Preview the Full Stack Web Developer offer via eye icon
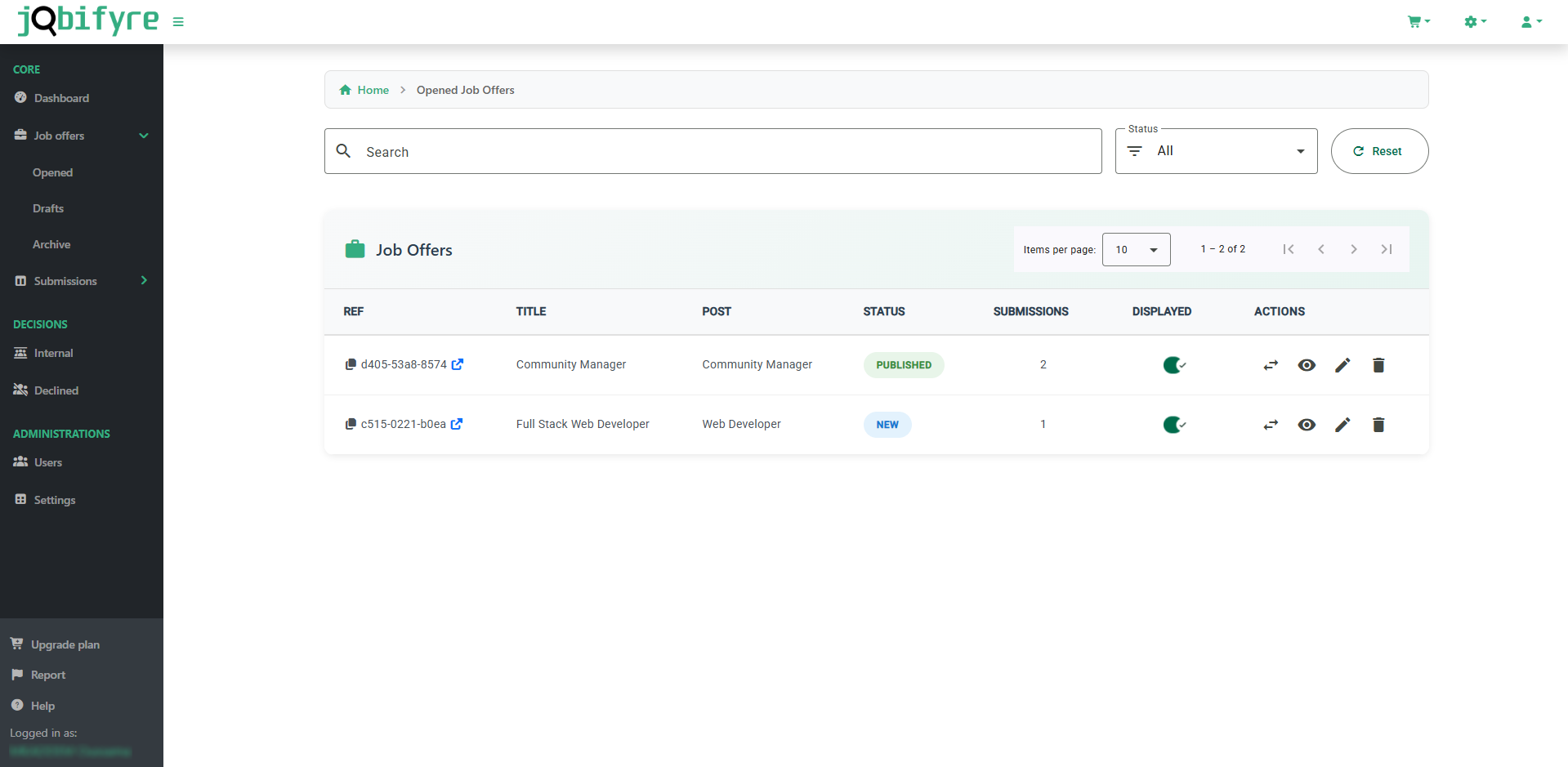1568x767 pixels. click(x=1307, y=425)
